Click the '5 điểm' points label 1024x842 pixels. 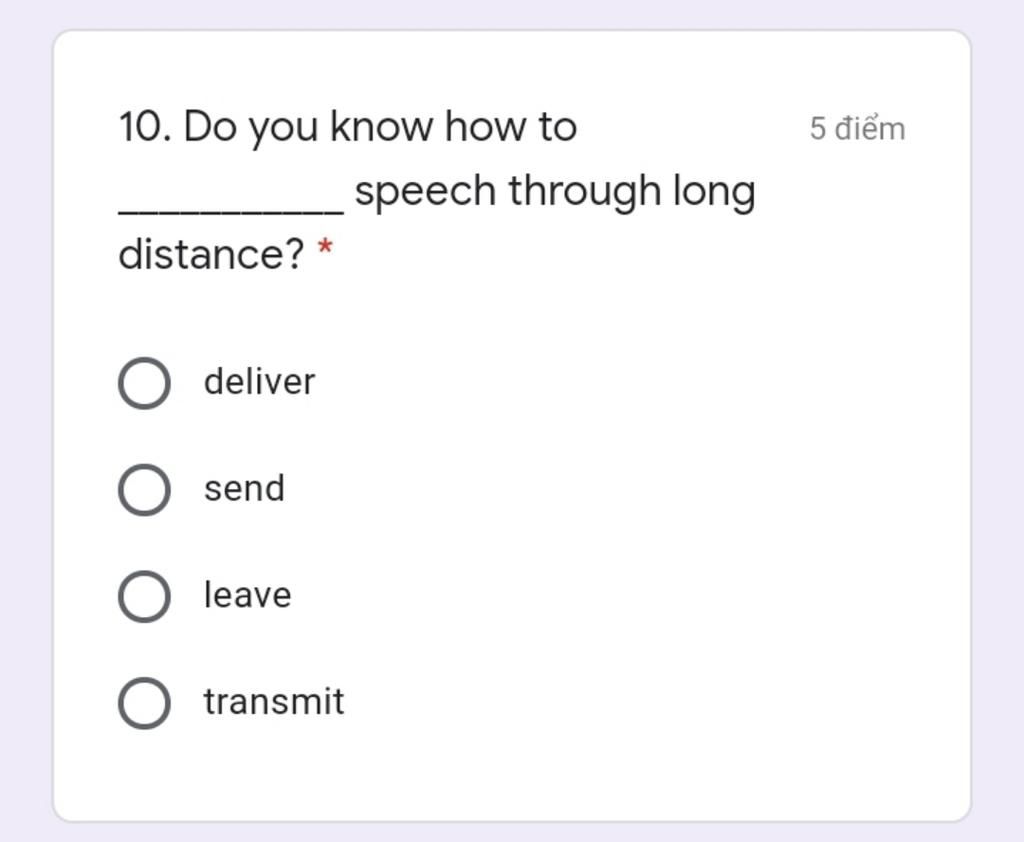pos(857,128)
